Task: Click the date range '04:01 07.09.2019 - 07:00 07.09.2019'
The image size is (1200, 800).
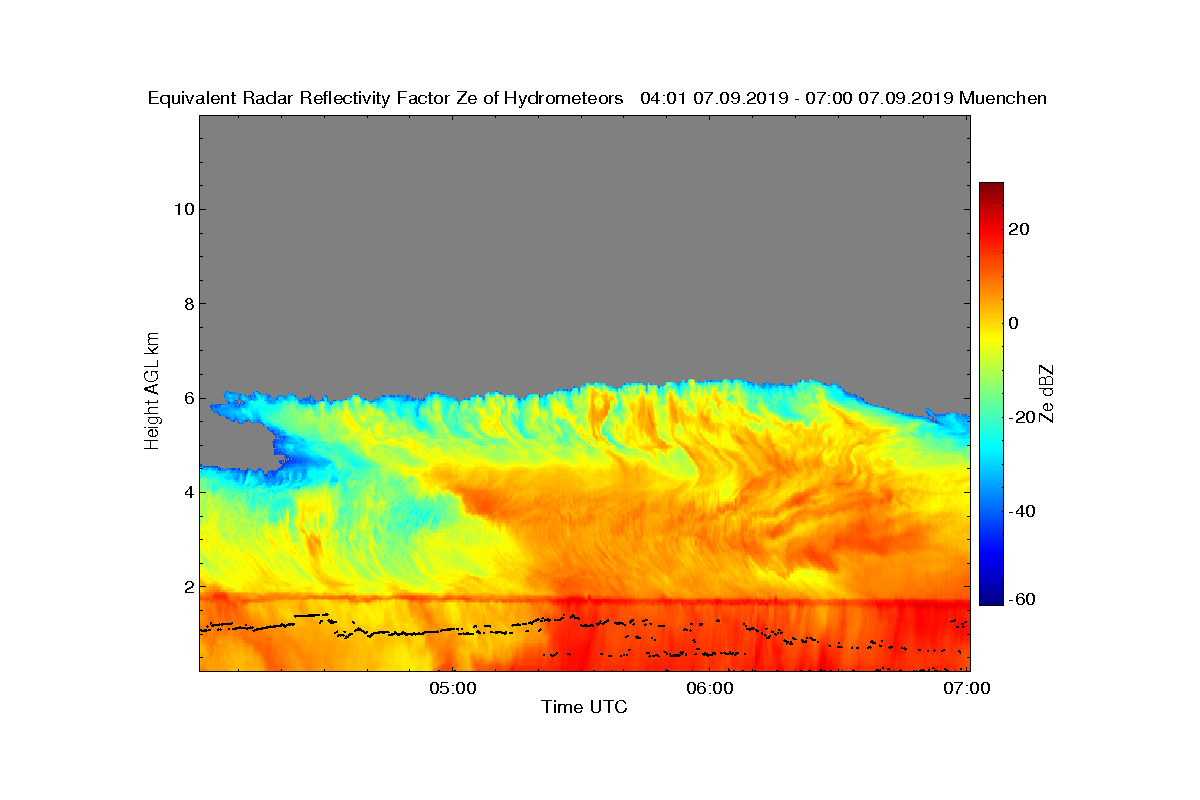Action: (796, 98)
